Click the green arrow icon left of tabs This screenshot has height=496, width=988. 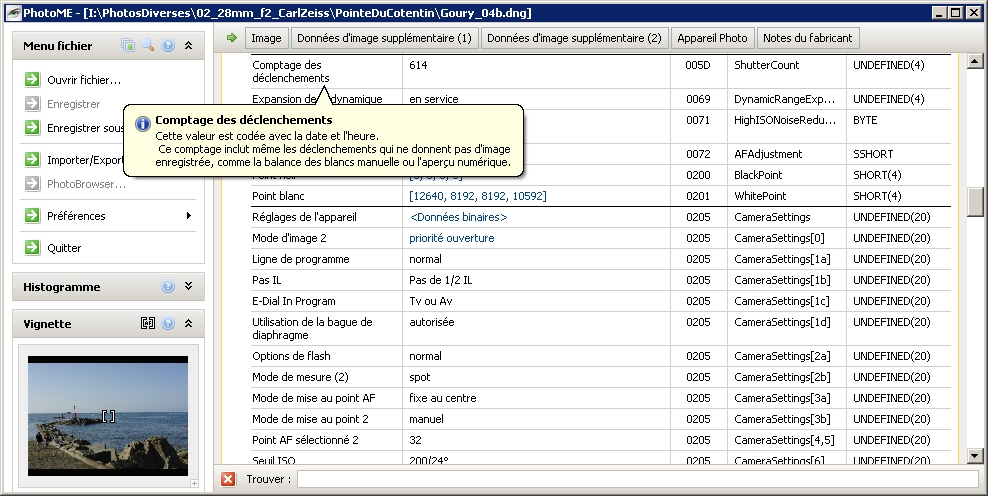click(x=231, y=38)
